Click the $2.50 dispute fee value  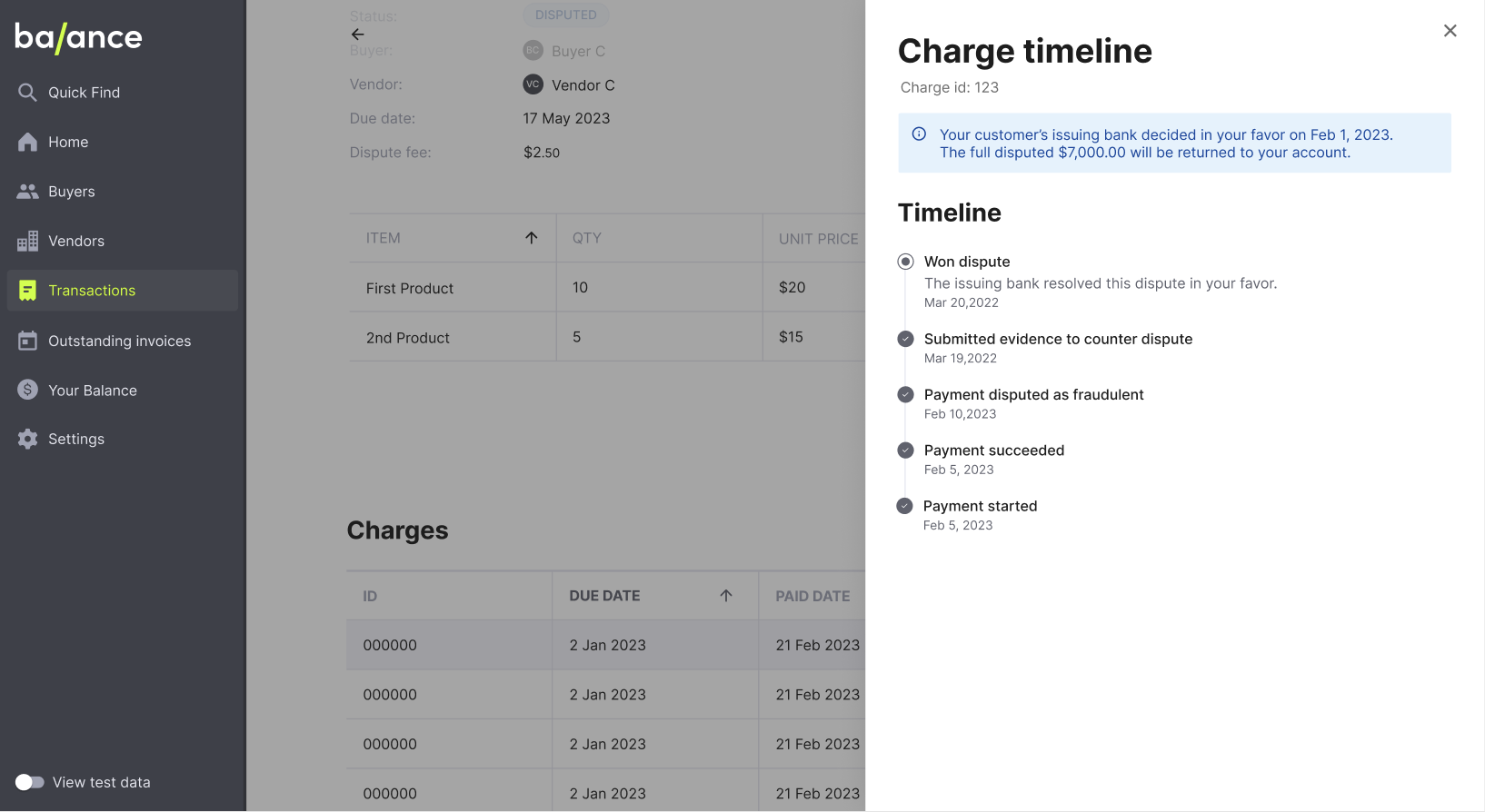click(542, 153)
